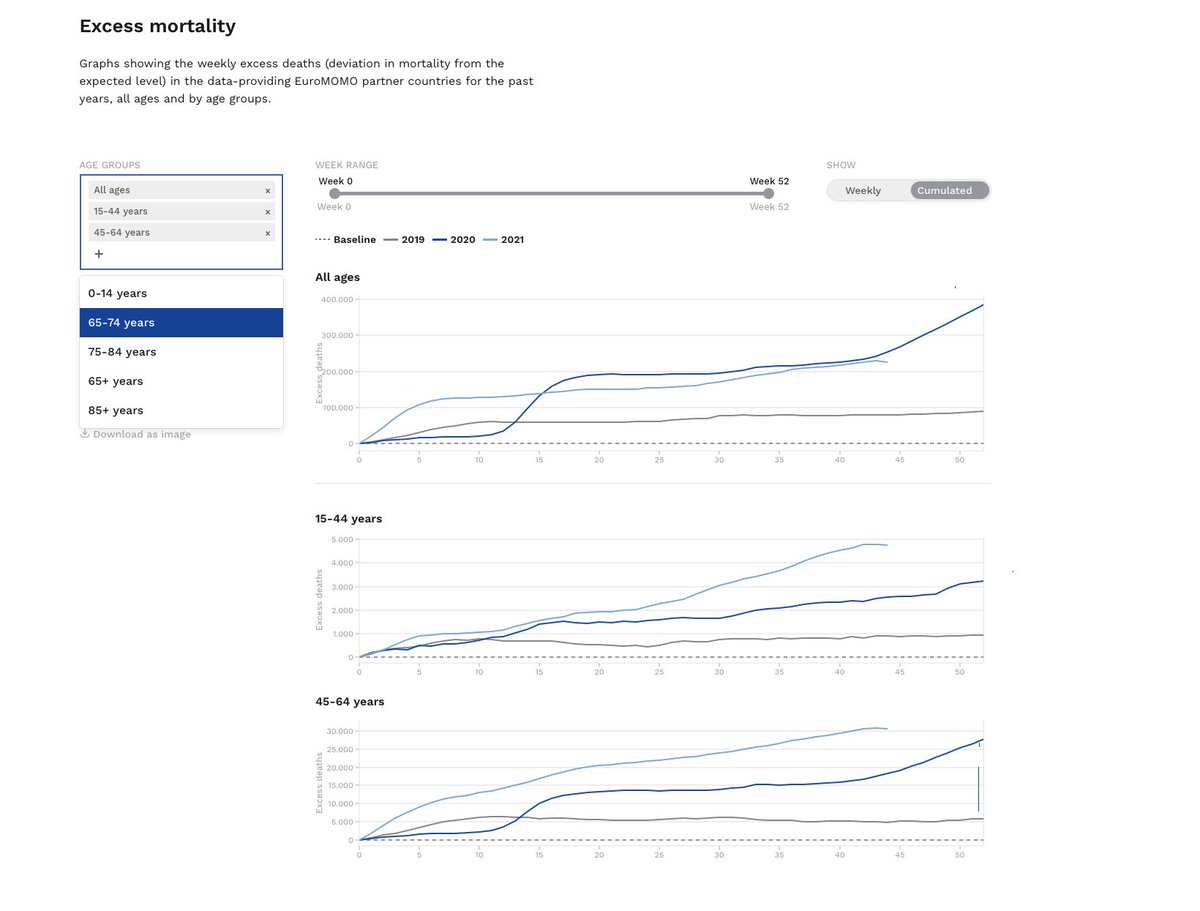Switch display to Weekly

click(863, 190)
